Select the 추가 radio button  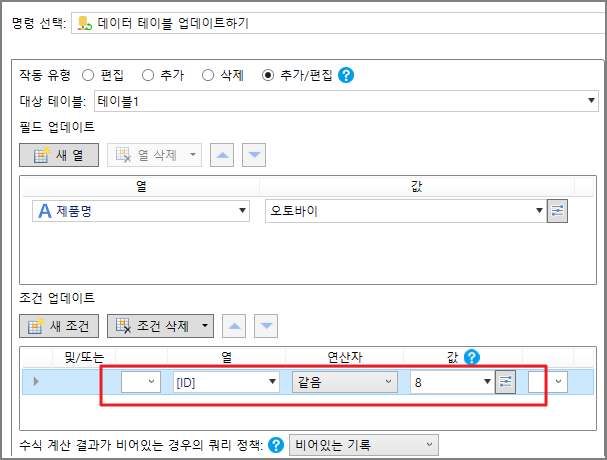pos(148,75)
